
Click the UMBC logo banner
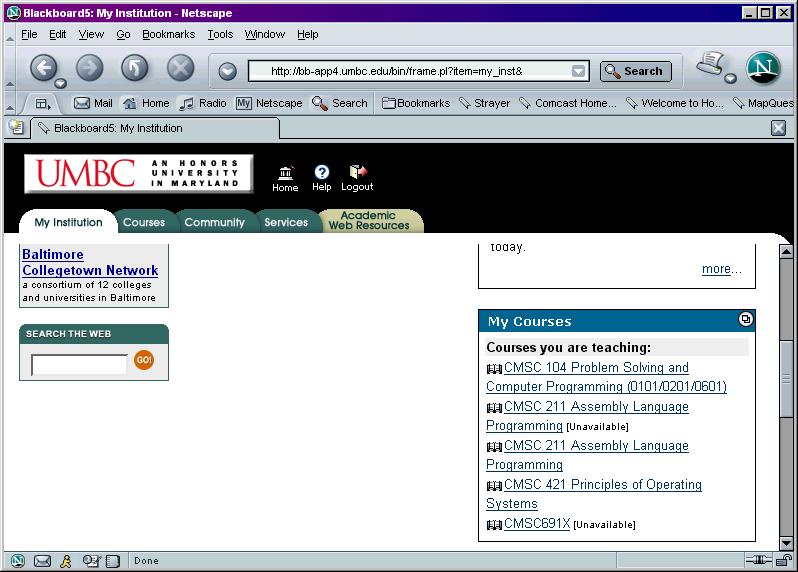pyautogui.click(x=138, y=174)
